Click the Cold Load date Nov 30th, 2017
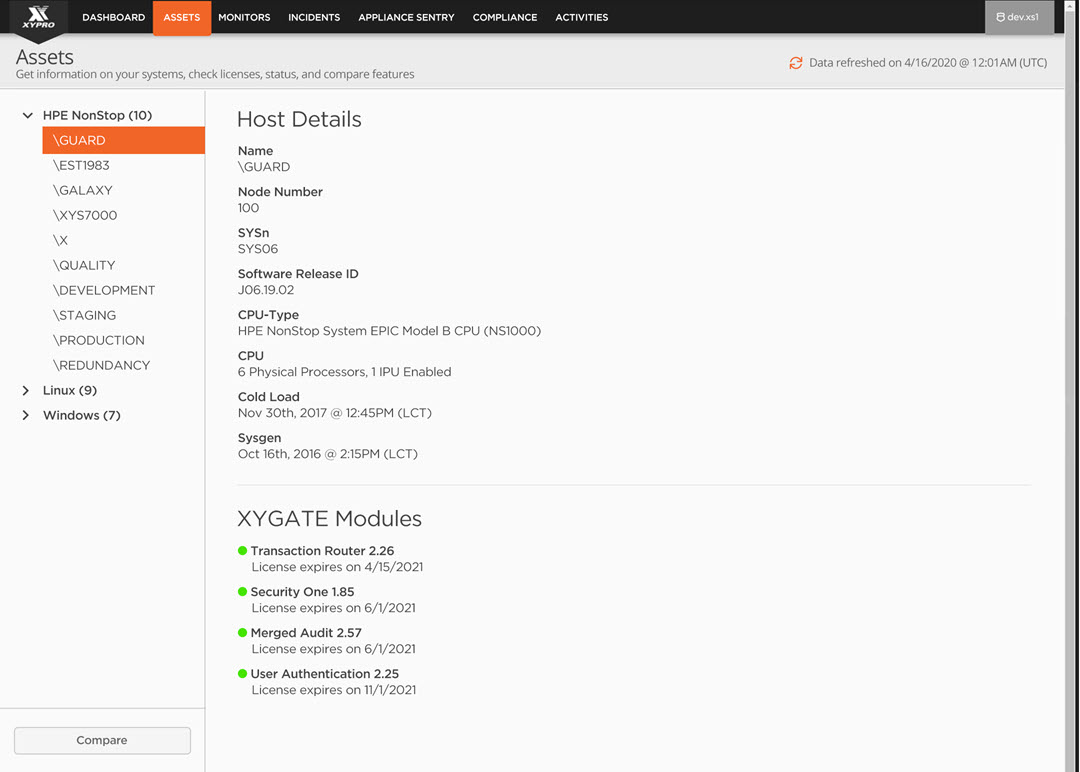The width and height of the screenshot is (1080, 772). click(x=335, y=413)
